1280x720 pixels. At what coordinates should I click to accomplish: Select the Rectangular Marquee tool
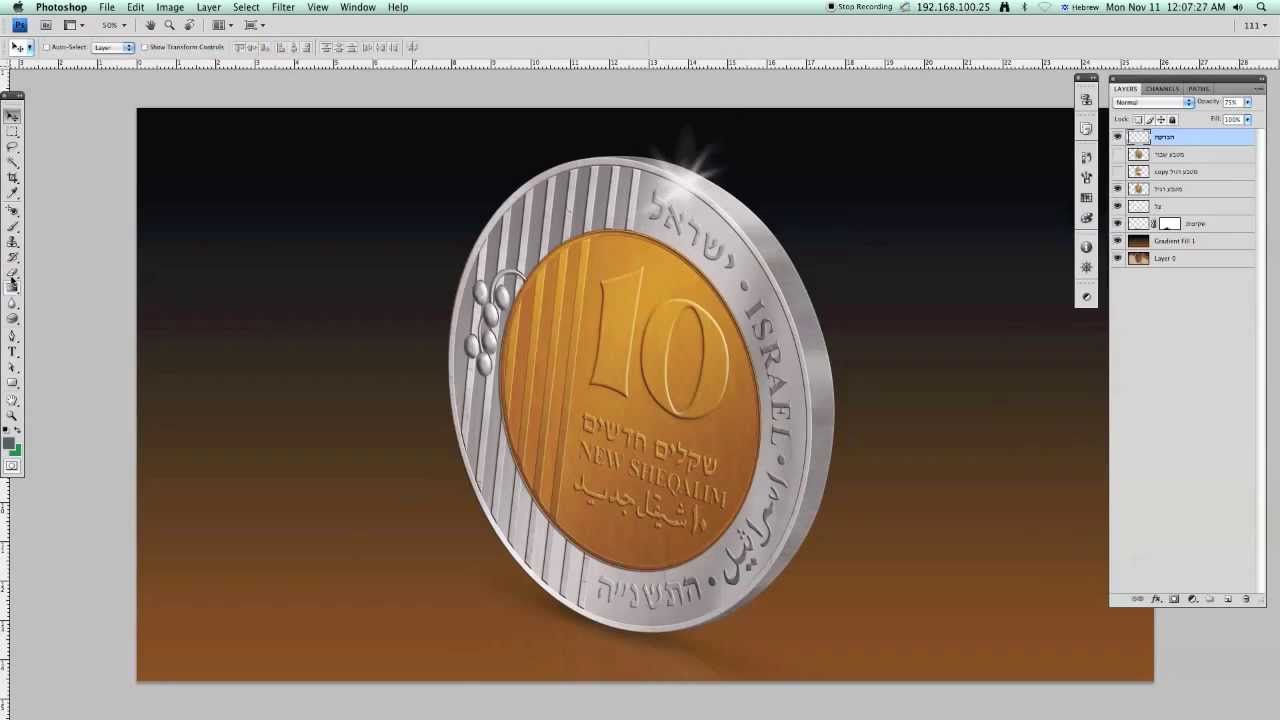coord(12,131)
